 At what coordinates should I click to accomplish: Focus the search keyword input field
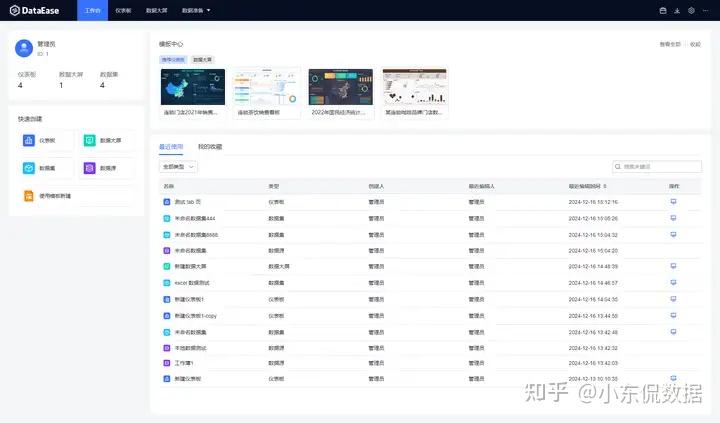[x=657, y=167]
